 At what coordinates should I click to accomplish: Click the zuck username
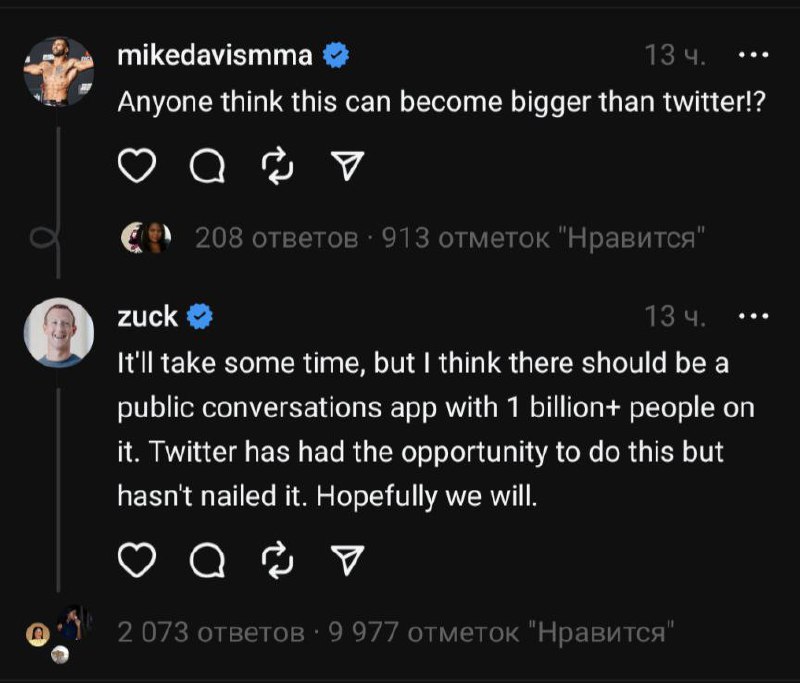tap(148, 317)
